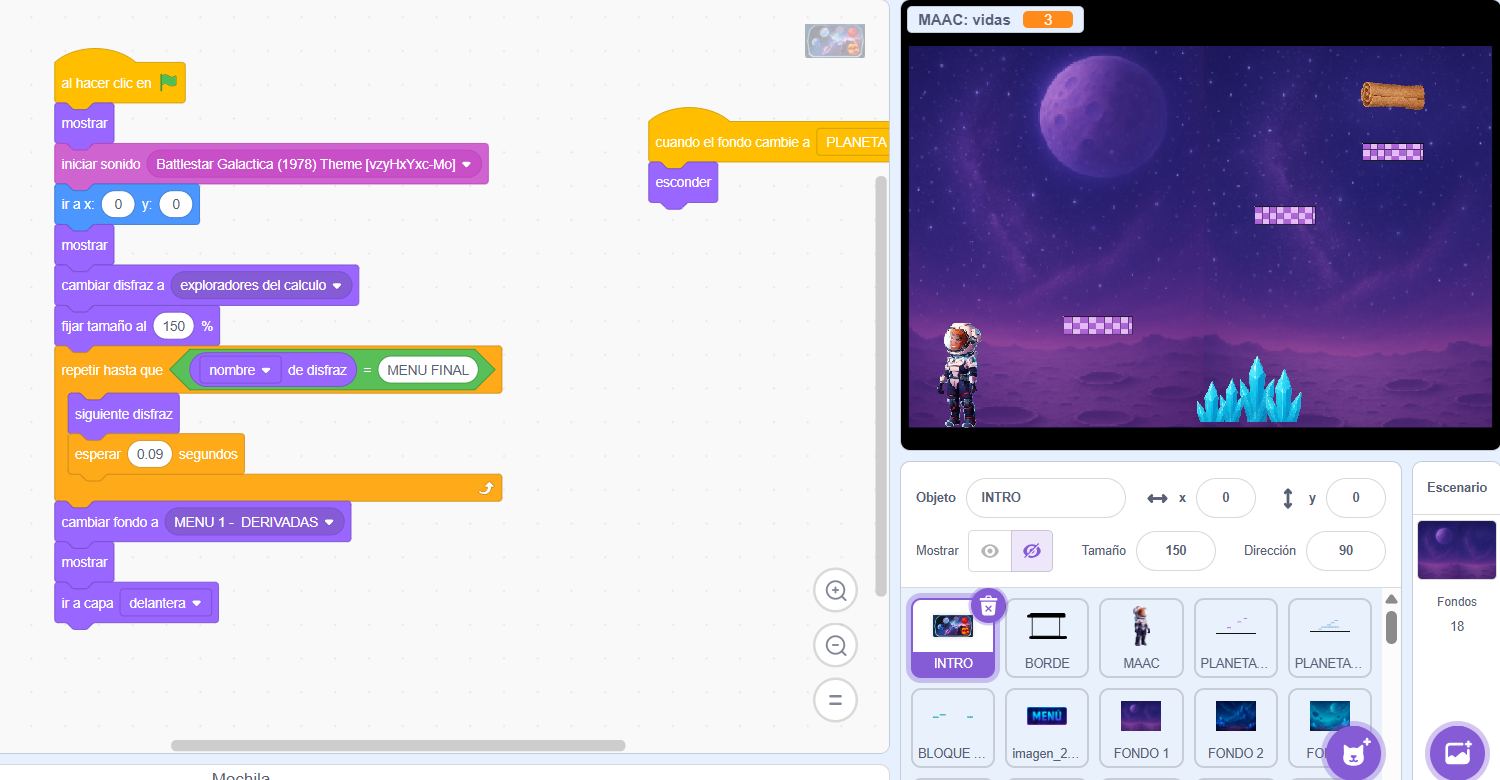Hide the sprite using crossed-eye button
Viewport: 1500px width, 780px height.
pos(1032,551)
